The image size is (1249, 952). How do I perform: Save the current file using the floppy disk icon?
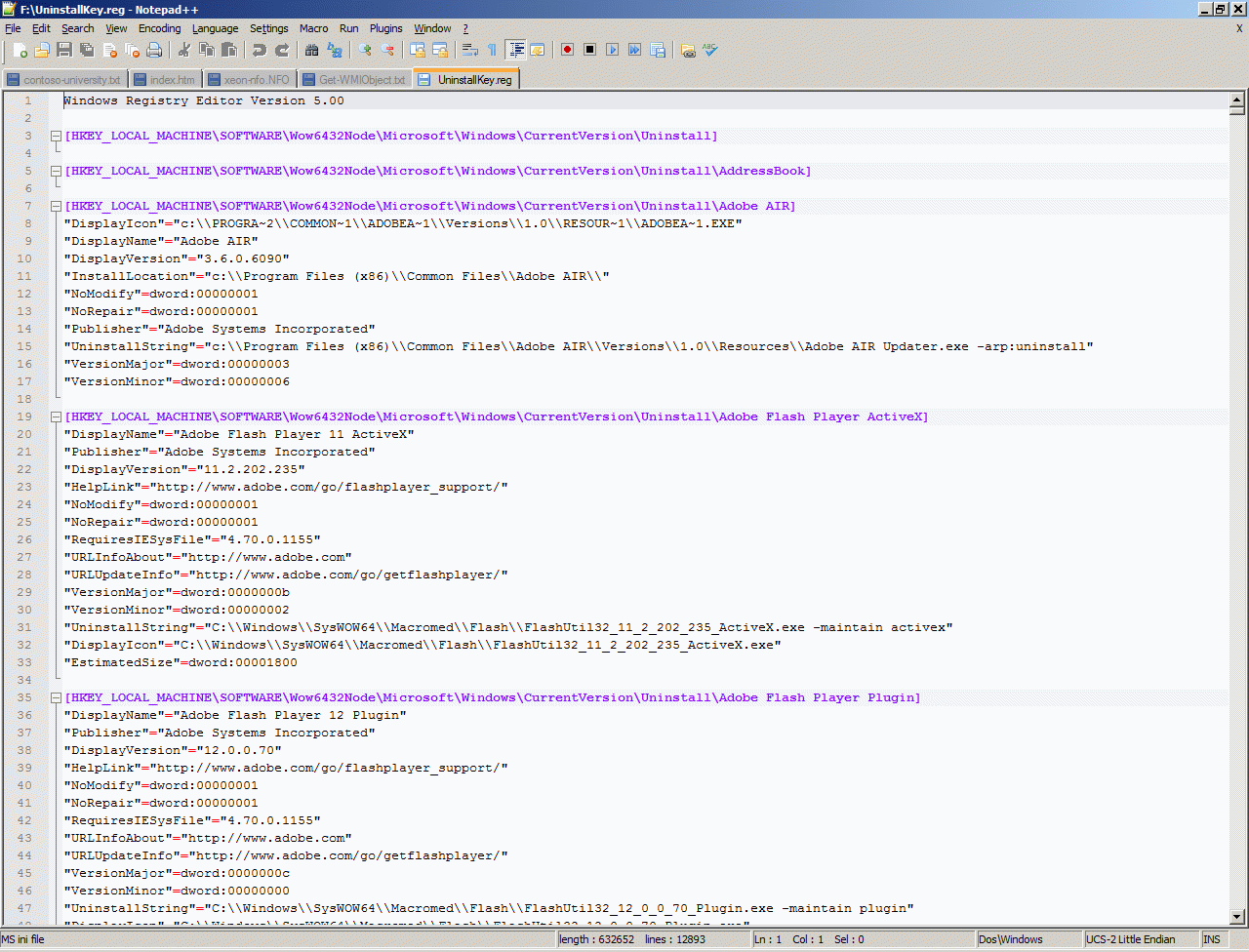click(64, 50)
